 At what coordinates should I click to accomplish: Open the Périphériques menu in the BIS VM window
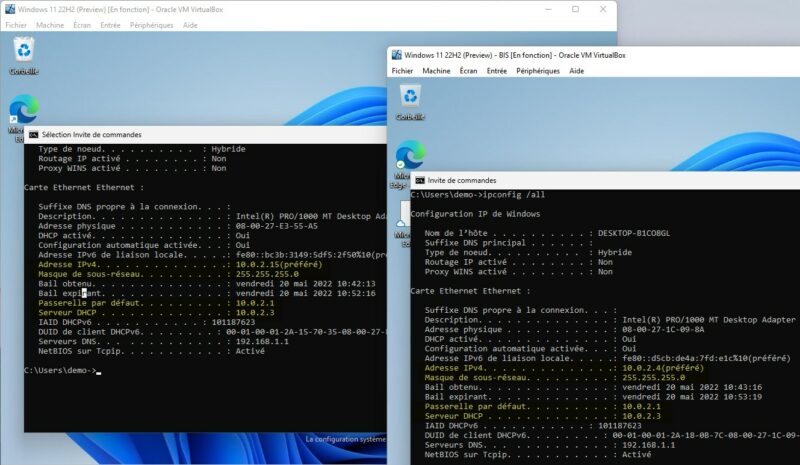[538, 71]
